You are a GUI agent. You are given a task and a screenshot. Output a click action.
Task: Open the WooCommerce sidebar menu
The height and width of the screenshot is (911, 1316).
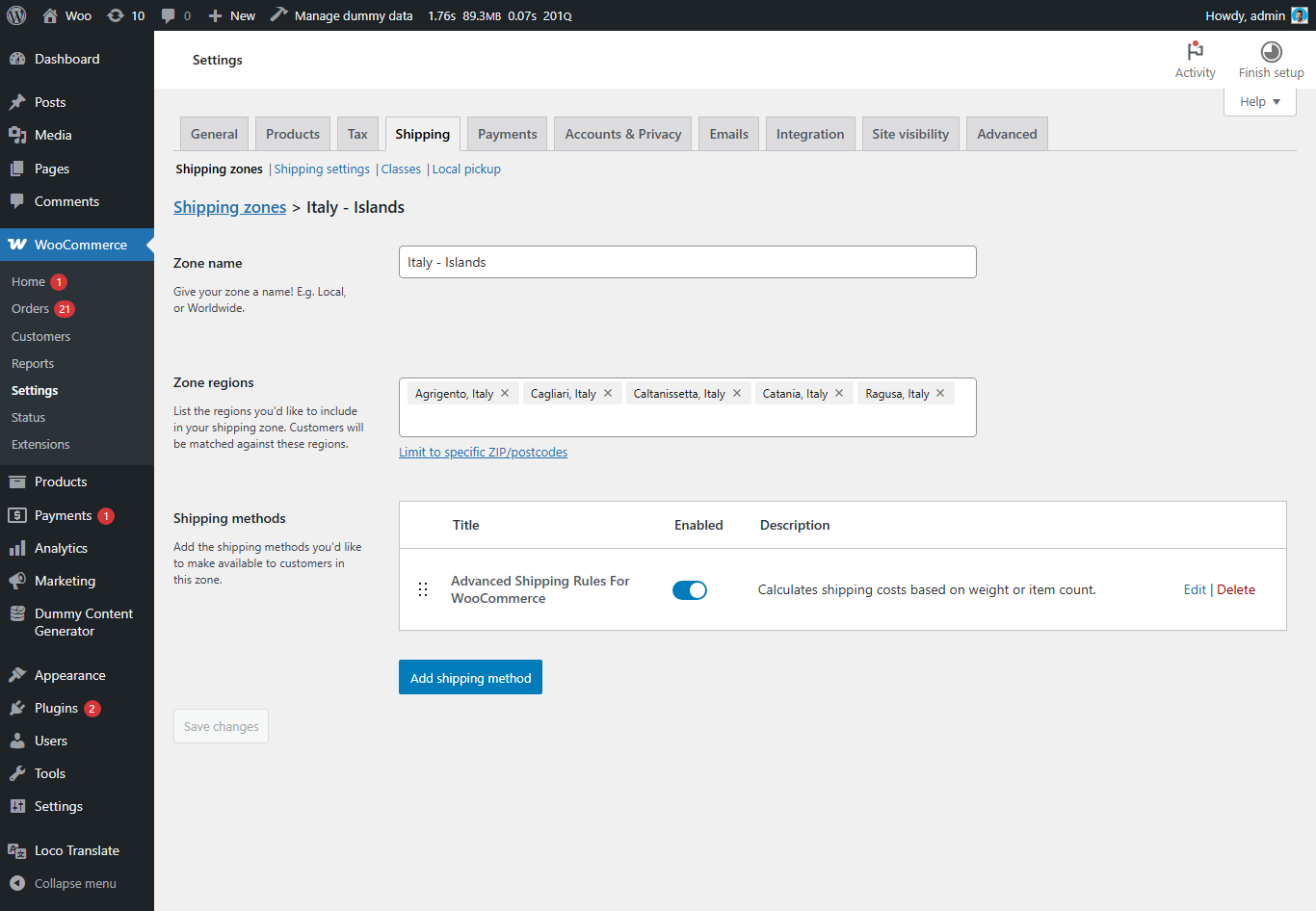77,245
